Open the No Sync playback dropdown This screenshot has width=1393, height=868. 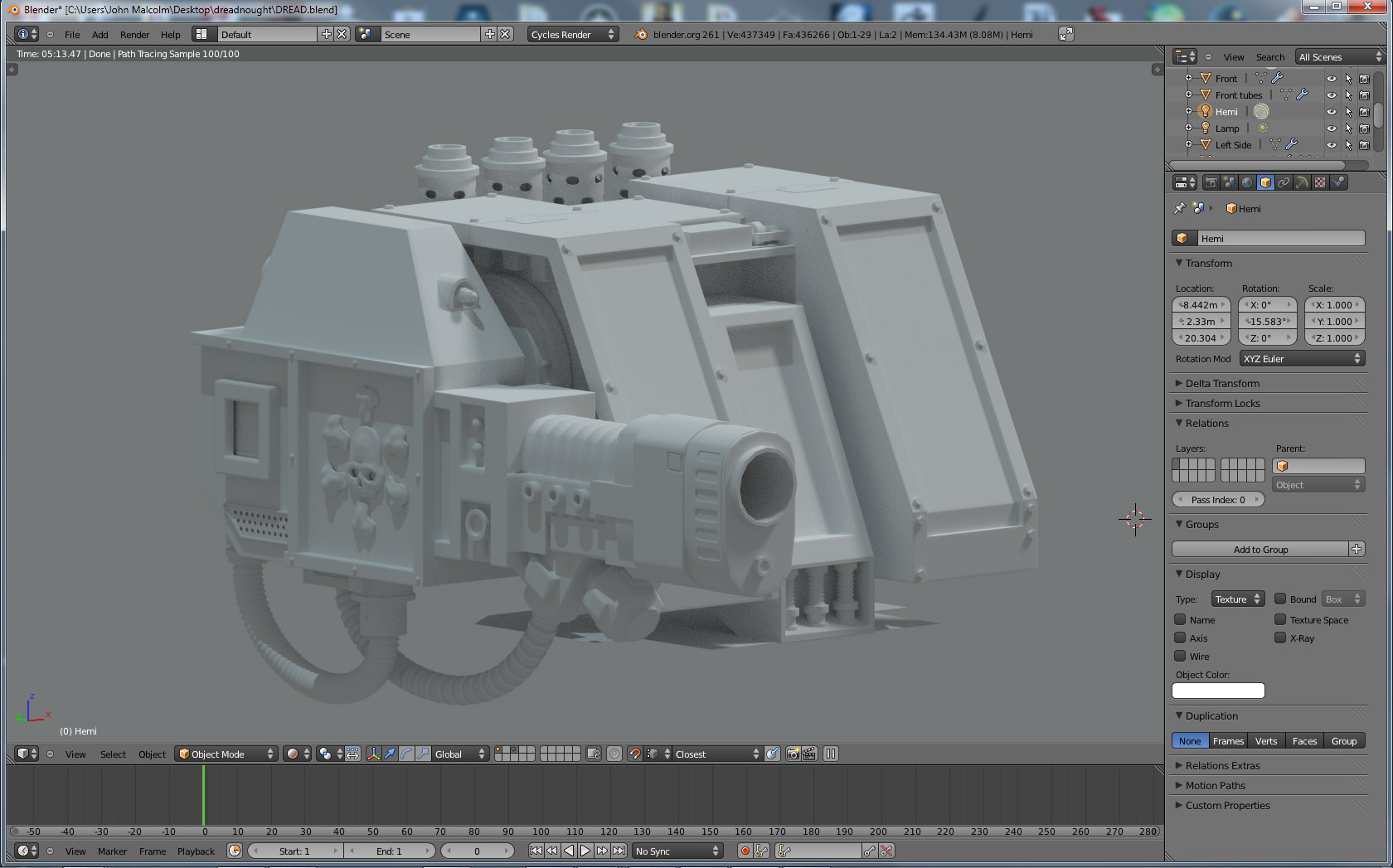677,851
